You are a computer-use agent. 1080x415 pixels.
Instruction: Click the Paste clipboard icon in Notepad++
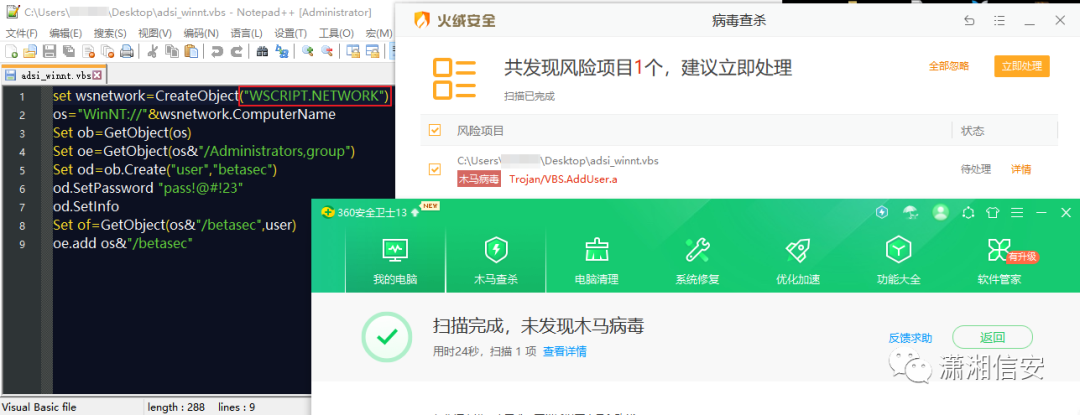[191, 51]
